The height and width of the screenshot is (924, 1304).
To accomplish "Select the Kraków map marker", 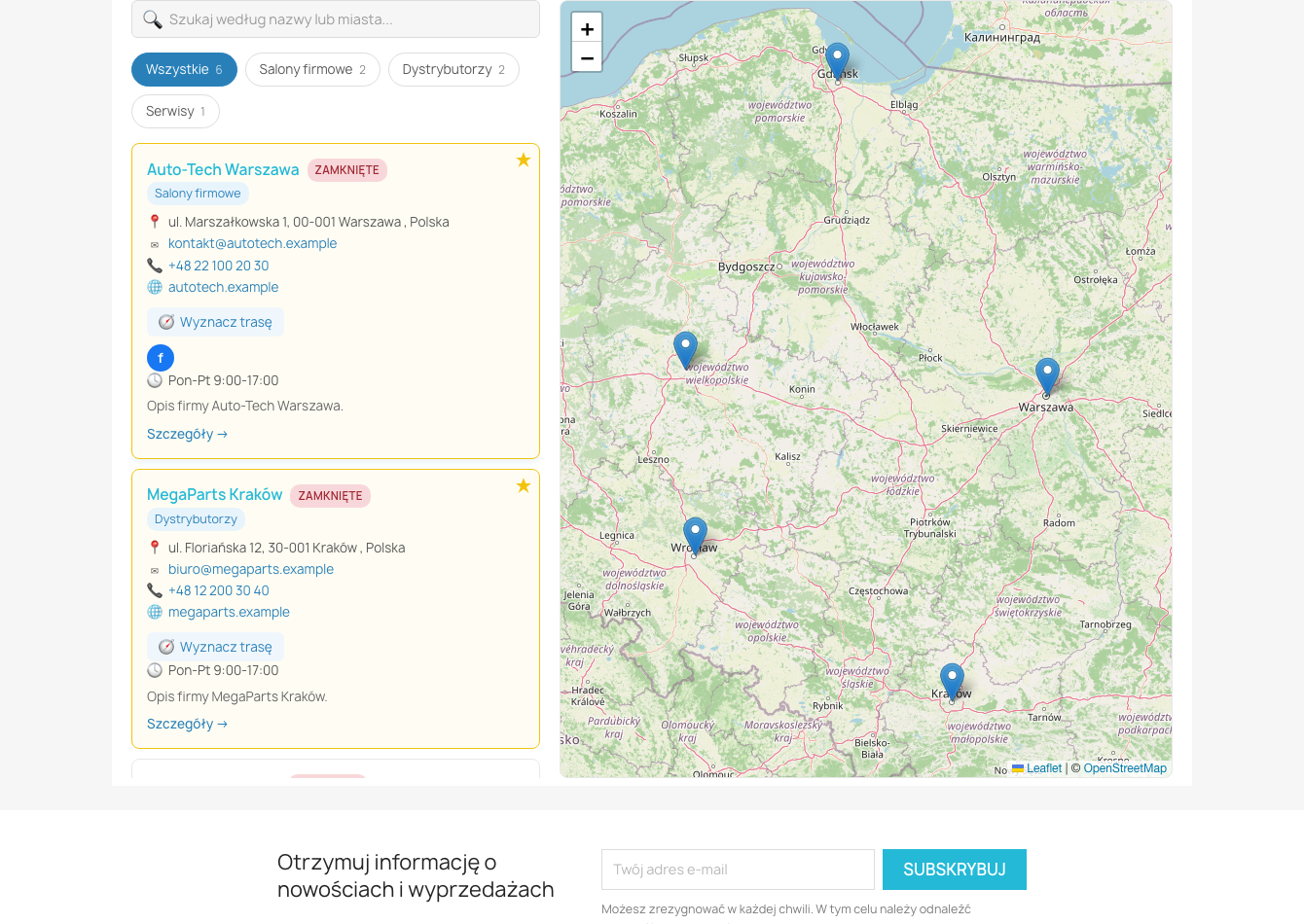I will pos(952,683).
